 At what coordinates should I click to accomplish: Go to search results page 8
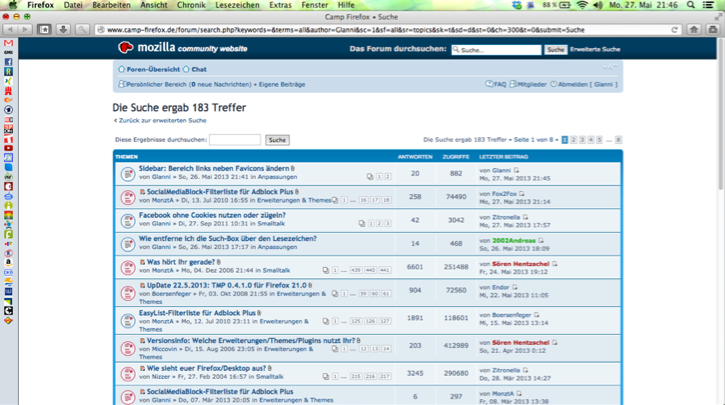[618, 140]
